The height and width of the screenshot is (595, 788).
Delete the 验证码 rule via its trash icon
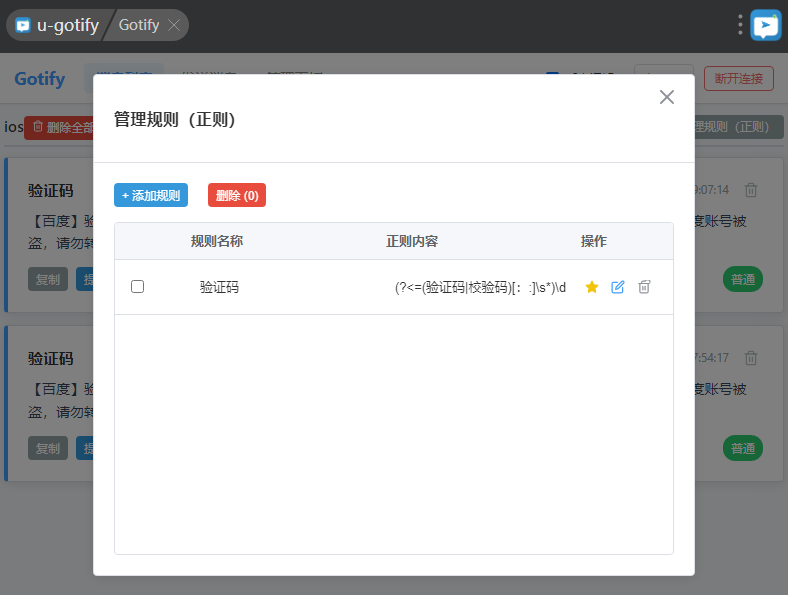click(645, 287)
